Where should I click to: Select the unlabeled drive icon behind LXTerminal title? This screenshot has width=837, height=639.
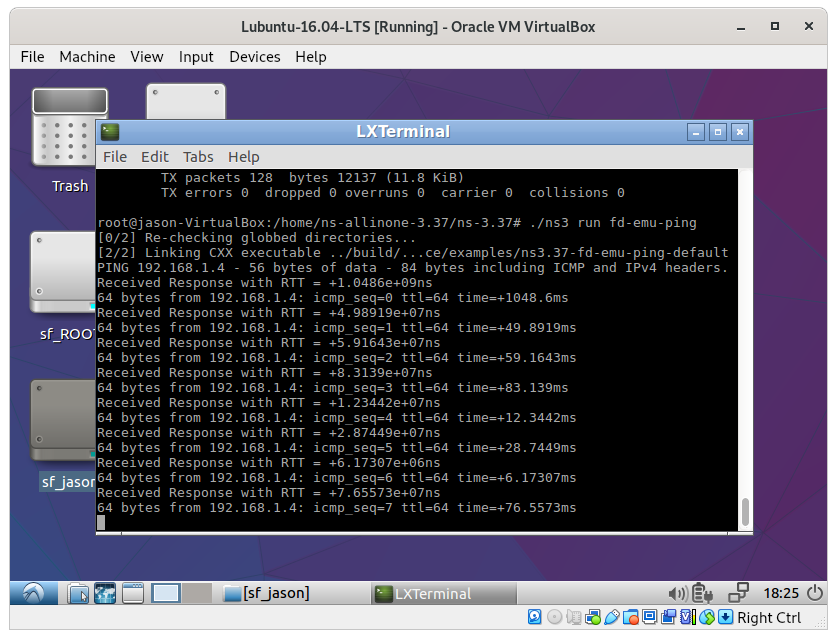pos(186,101)
